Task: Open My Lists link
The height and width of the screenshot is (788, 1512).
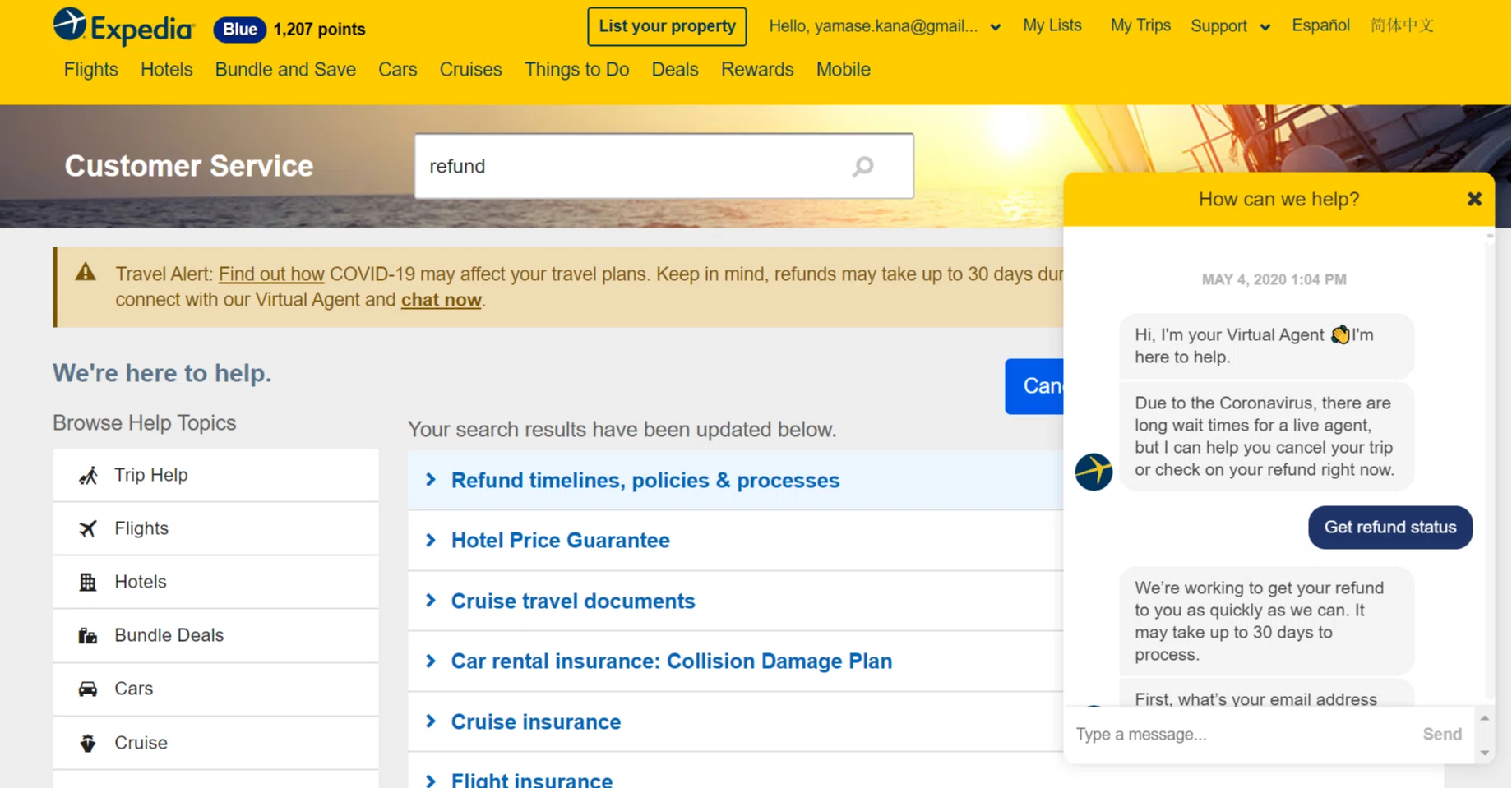Action: pyautogui.click(x=1052, y=25)
